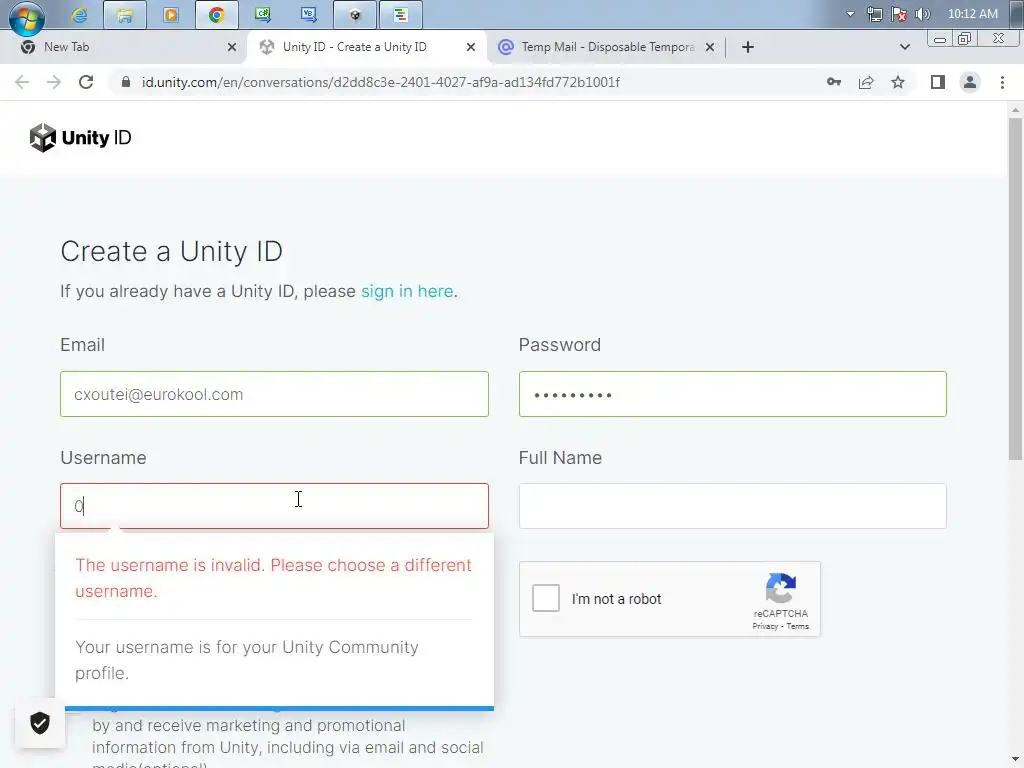Close the Unity ID tab
Viewport: 1024px width, 768px height.
[471, 47]
